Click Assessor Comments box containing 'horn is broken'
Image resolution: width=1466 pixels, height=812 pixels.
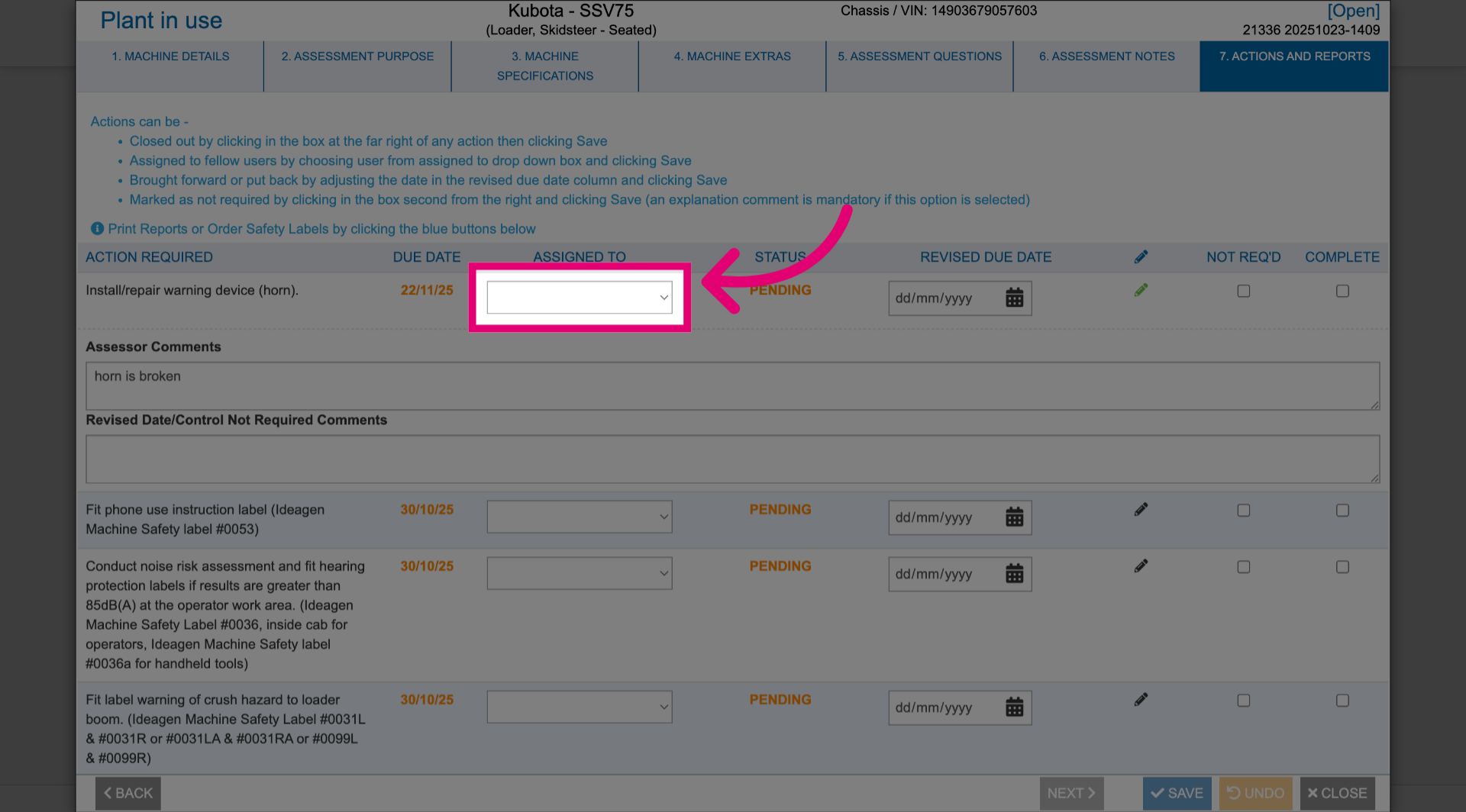pos(732,385)
